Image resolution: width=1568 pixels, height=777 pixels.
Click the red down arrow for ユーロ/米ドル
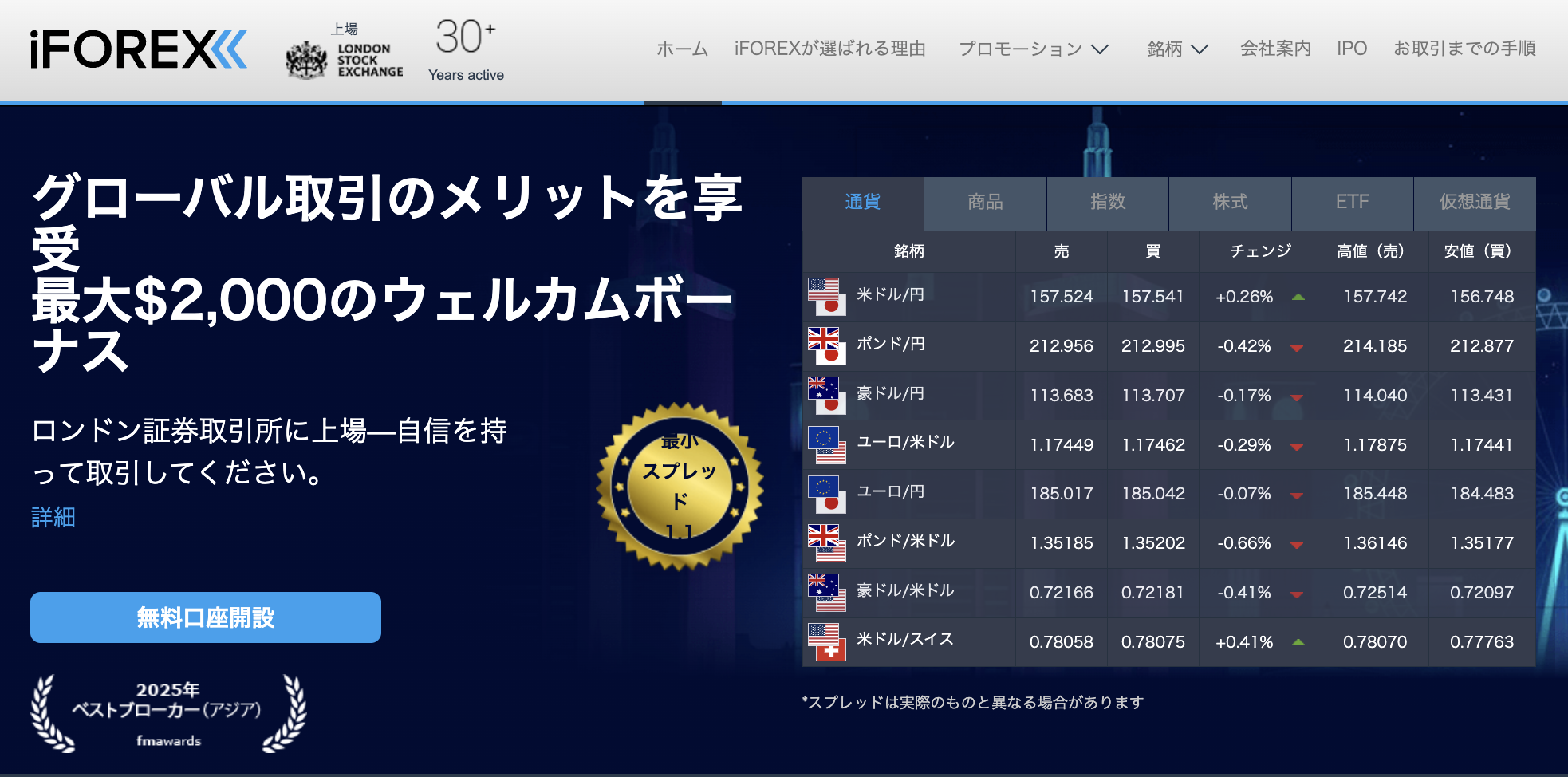coord(1297,447)
